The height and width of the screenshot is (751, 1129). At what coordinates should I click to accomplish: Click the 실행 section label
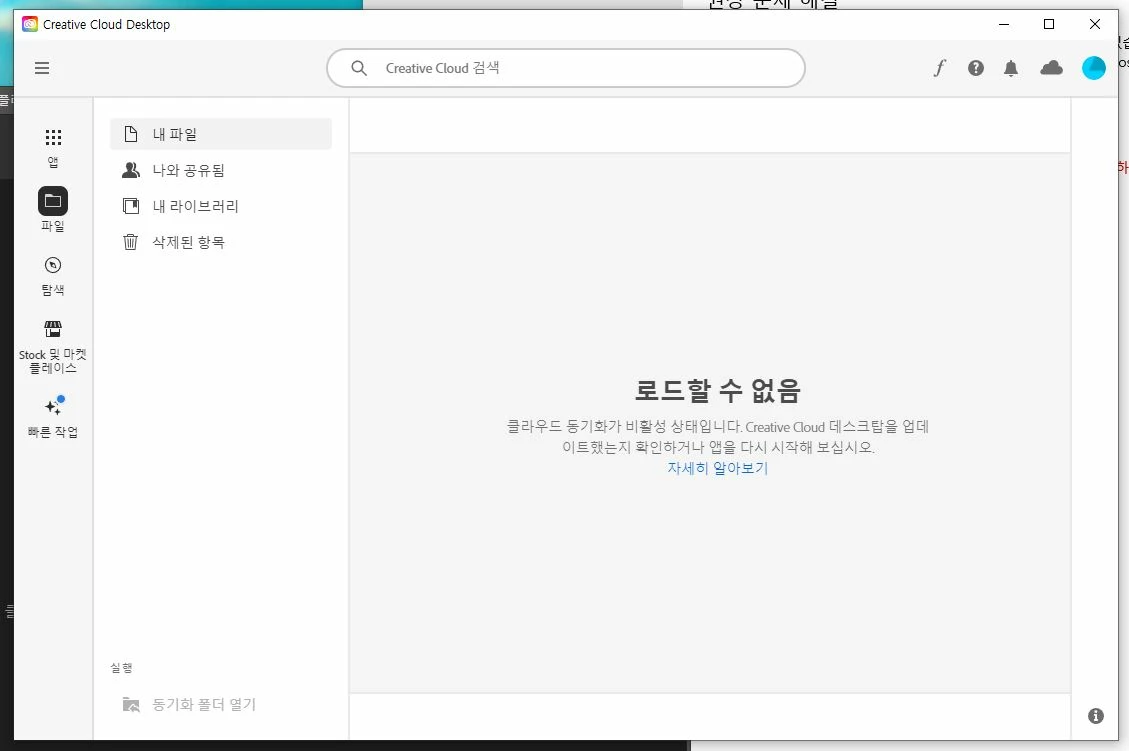tap(121, 668)
